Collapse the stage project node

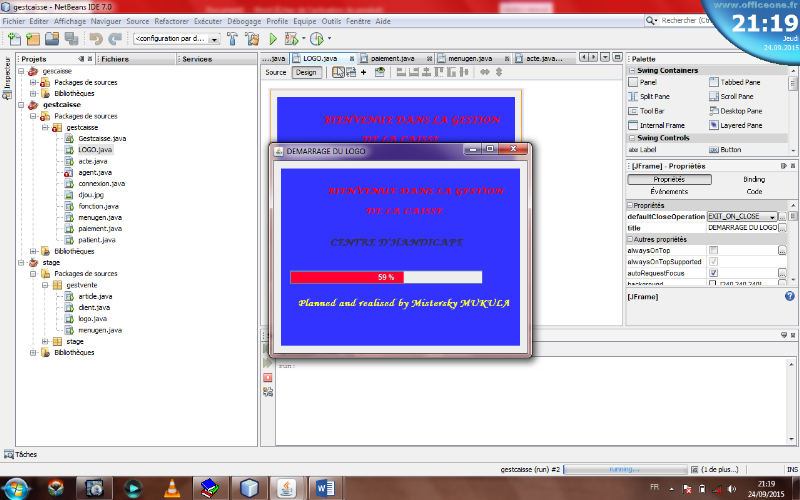click(21, 263)
